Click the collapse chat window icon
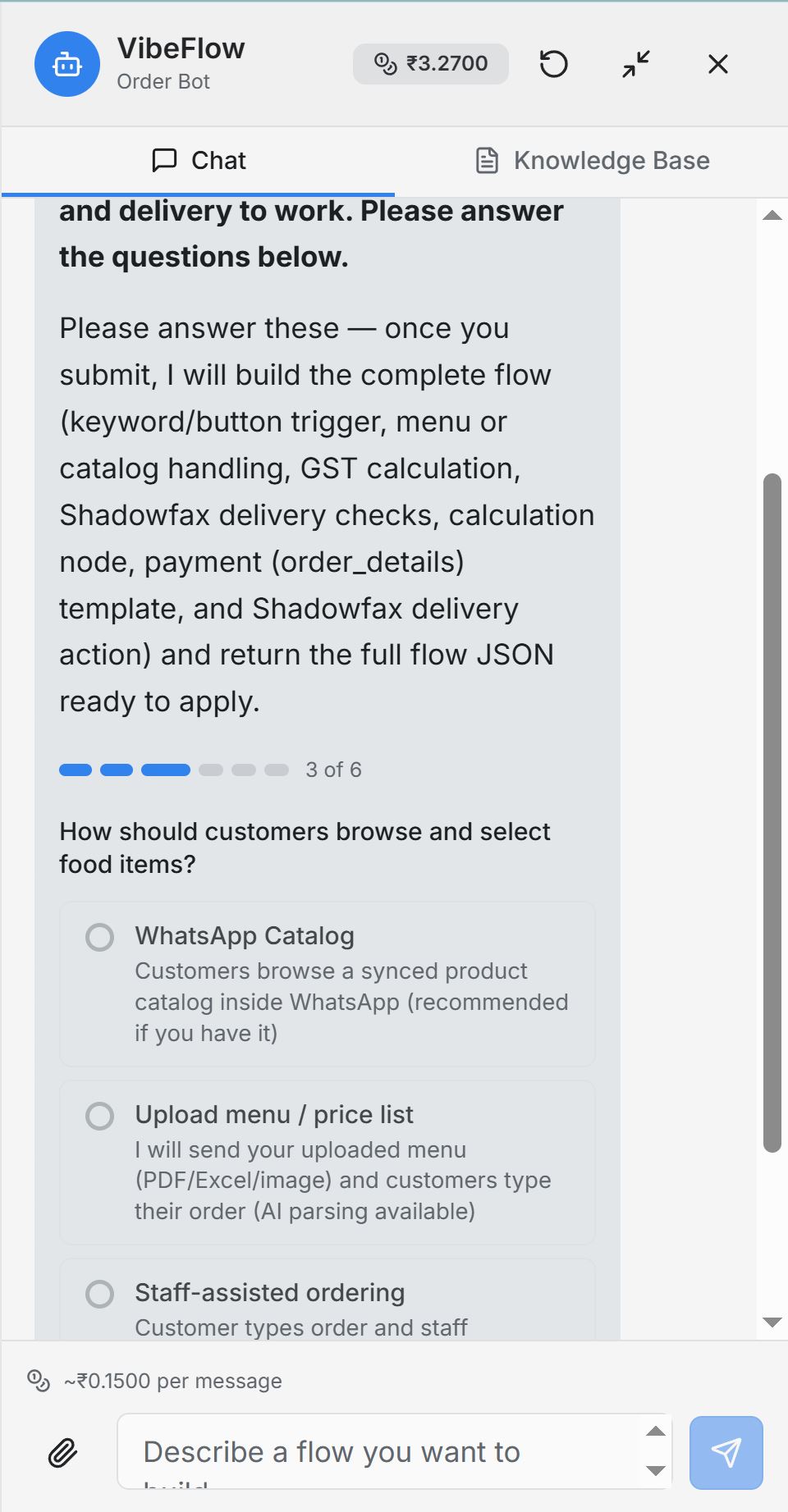 tap(634, 64)
